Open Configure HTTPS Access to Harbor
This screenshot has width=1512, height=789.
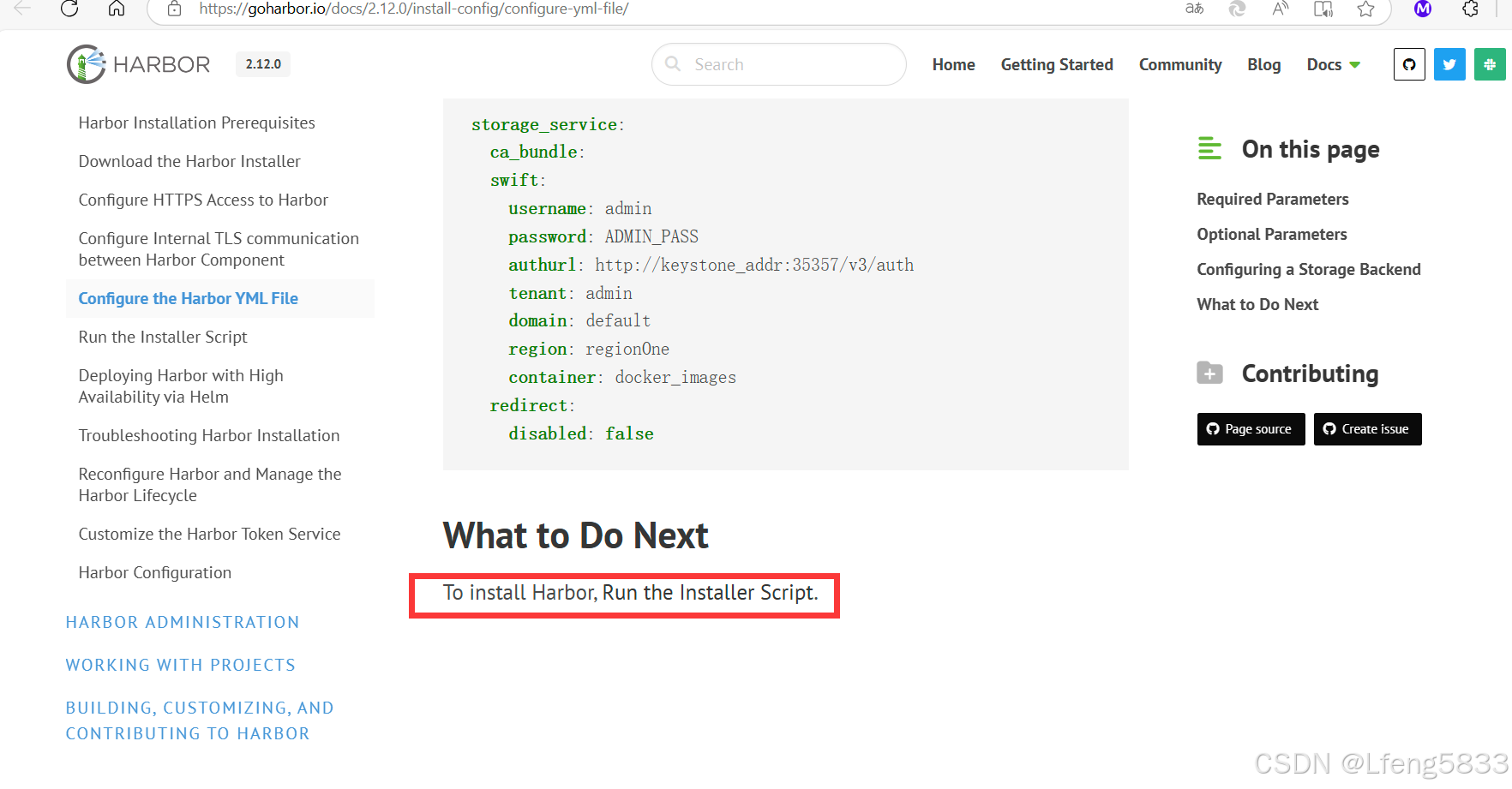(203, 200)
